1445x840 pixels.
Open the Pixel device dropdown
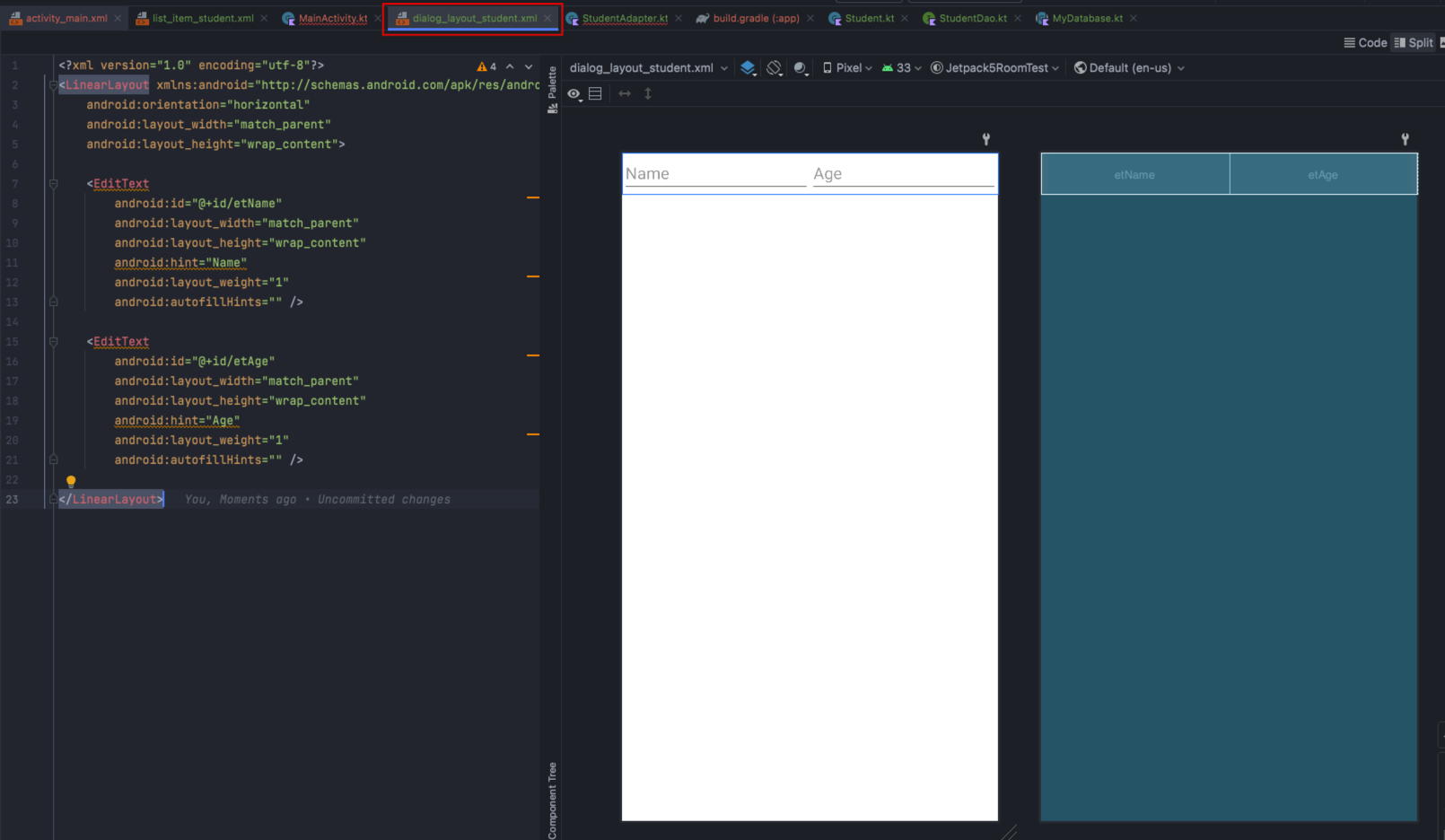[x=847, y=68]
